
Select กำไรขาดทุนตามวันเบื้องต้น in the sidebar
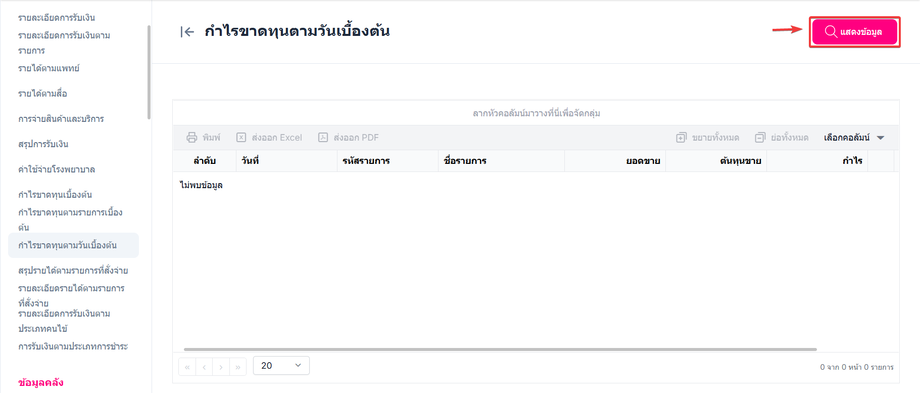tap(73, 245)
